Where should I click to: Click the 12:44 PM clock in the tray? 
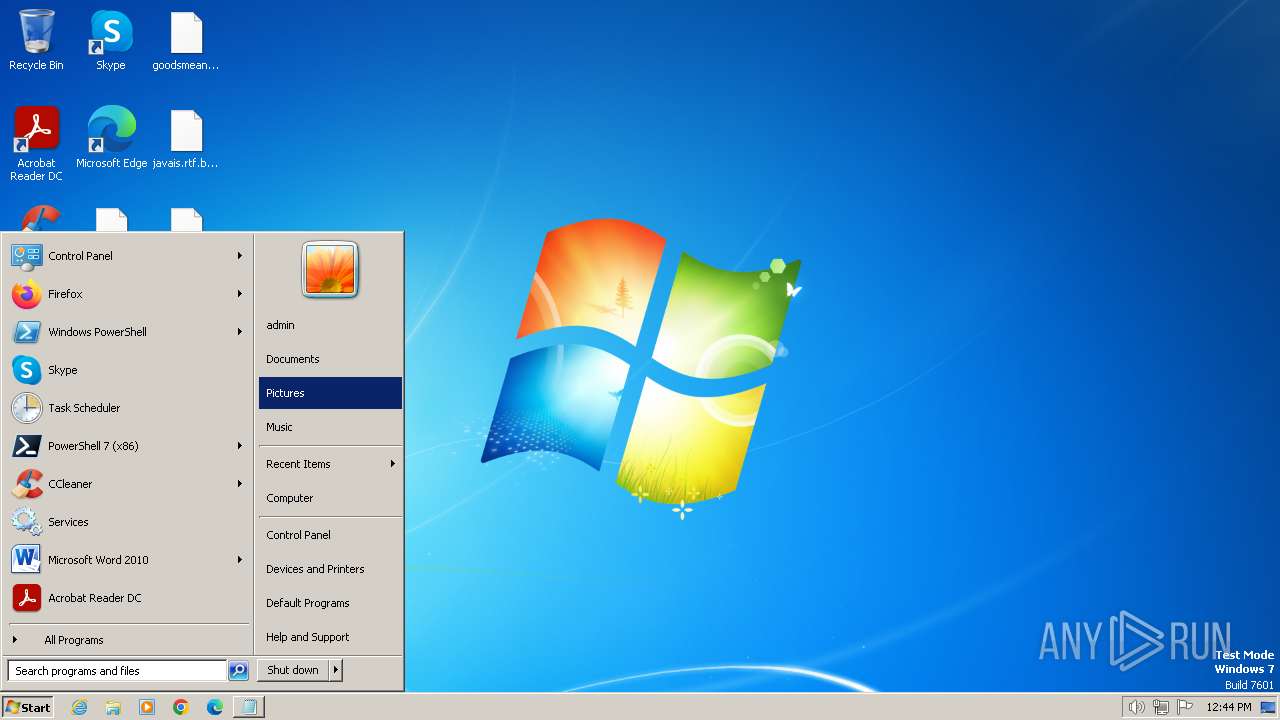pos(1229,707)
